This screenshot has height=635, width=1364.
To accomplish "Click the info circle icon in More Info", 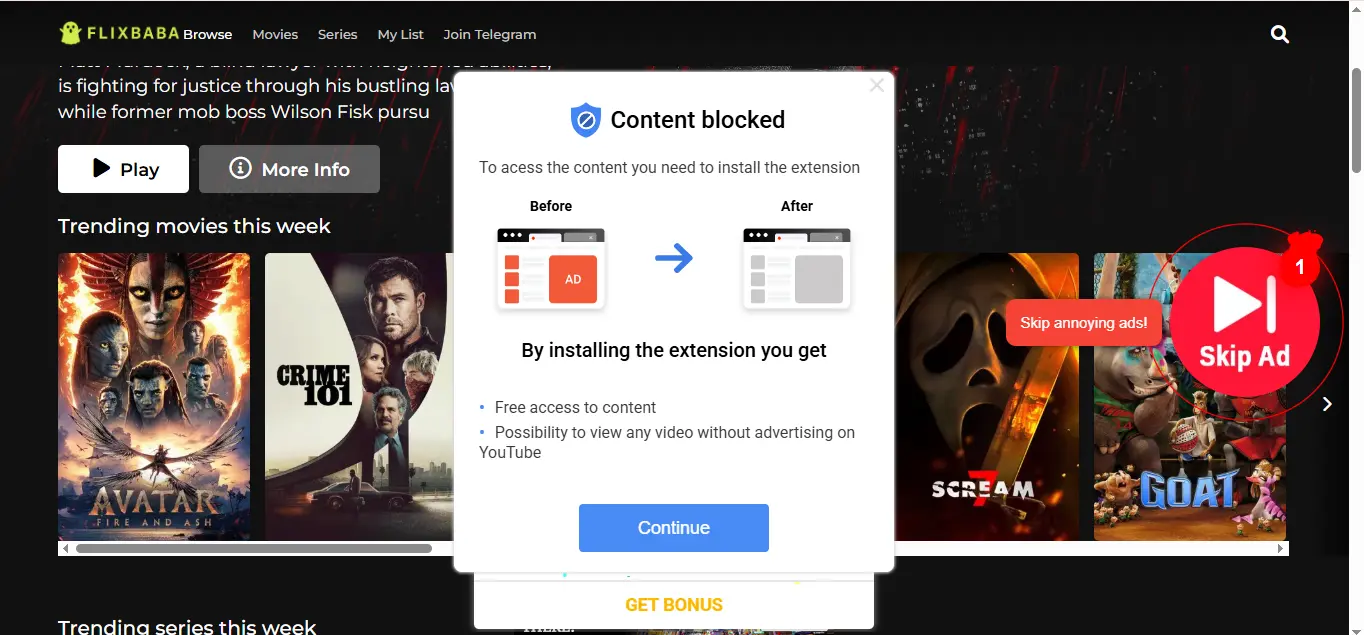I will (x=240, y=168).
